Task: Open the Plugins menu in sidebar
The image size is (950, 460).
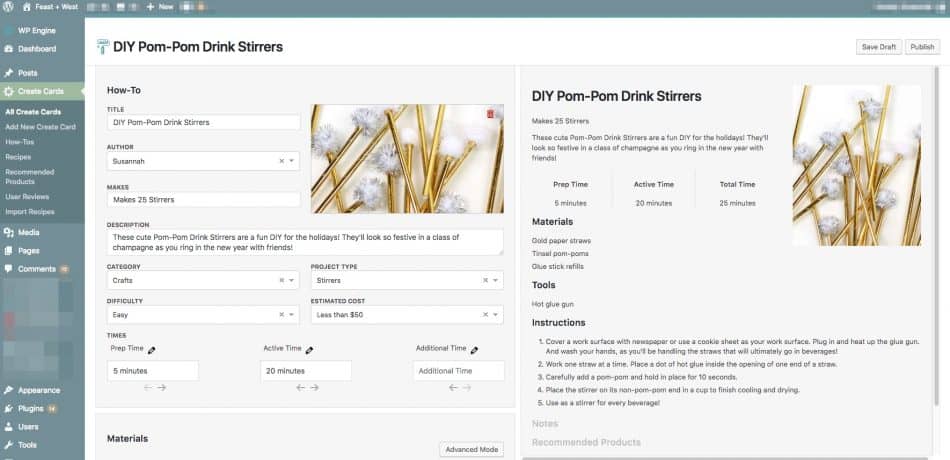Action: (x=30, y=409)
